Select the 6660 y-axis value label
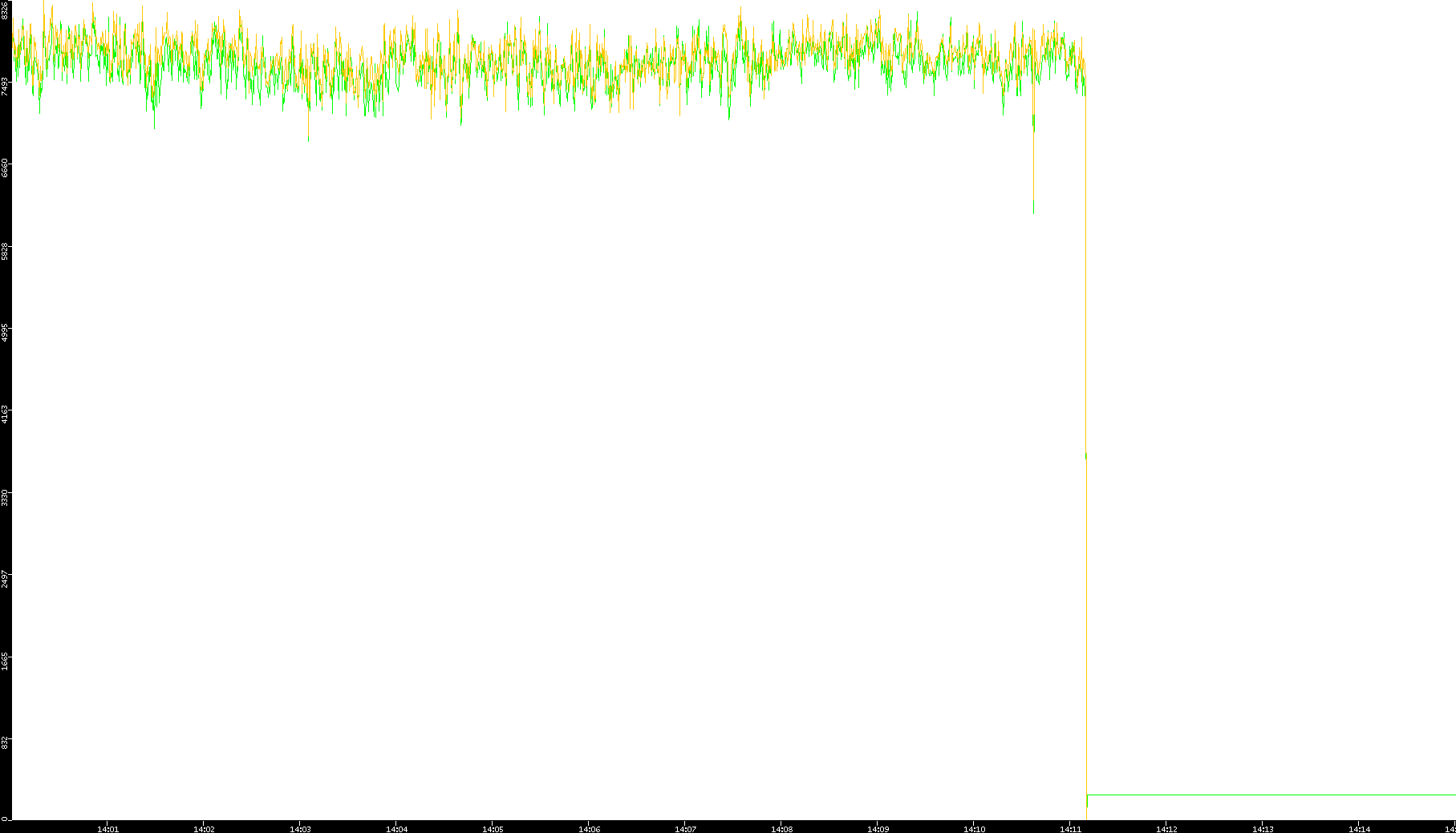 (6, 168)
